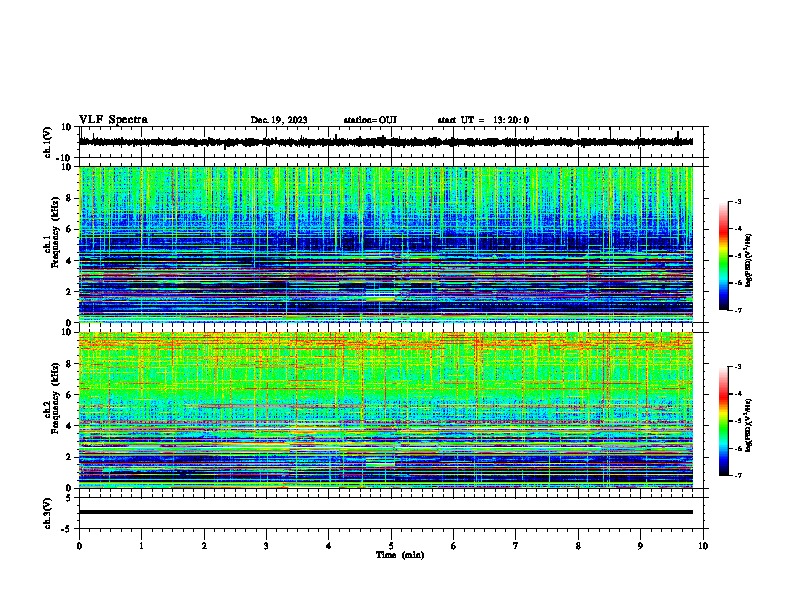
Task: Click time axis tick label '1'
Action: (142, 546)
